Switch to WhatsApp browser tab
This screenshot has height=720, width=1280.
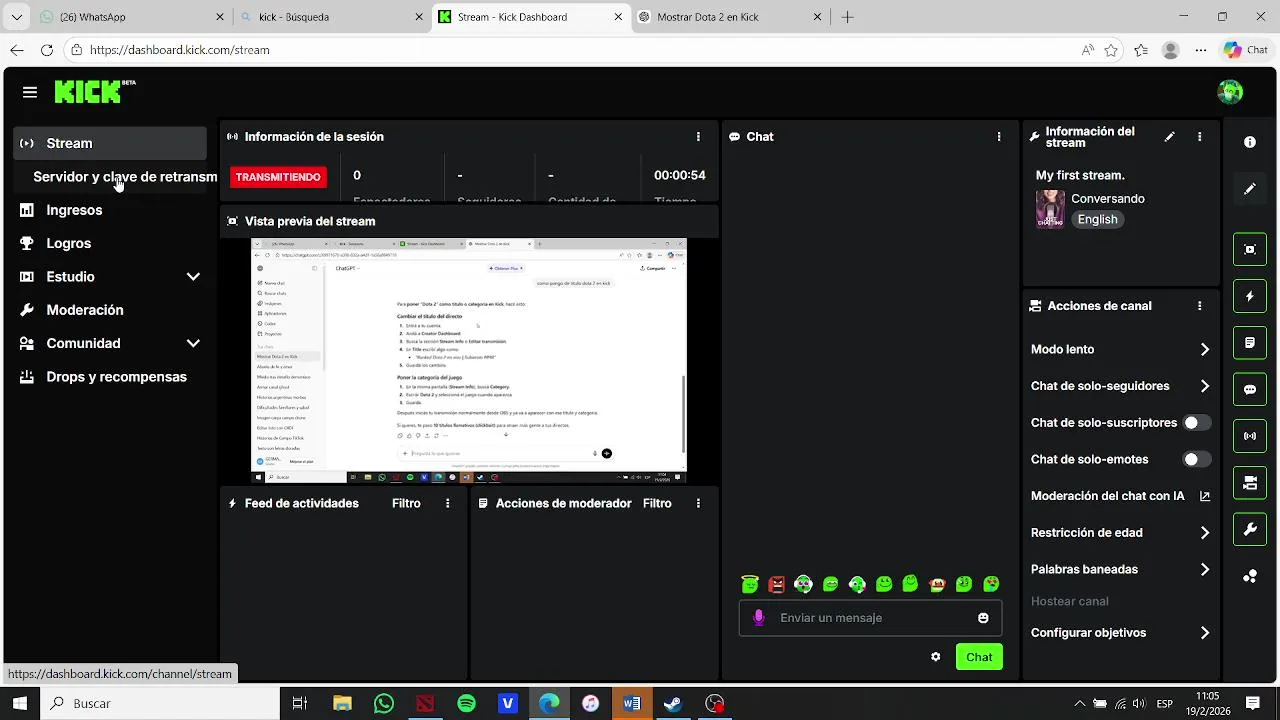130,17
